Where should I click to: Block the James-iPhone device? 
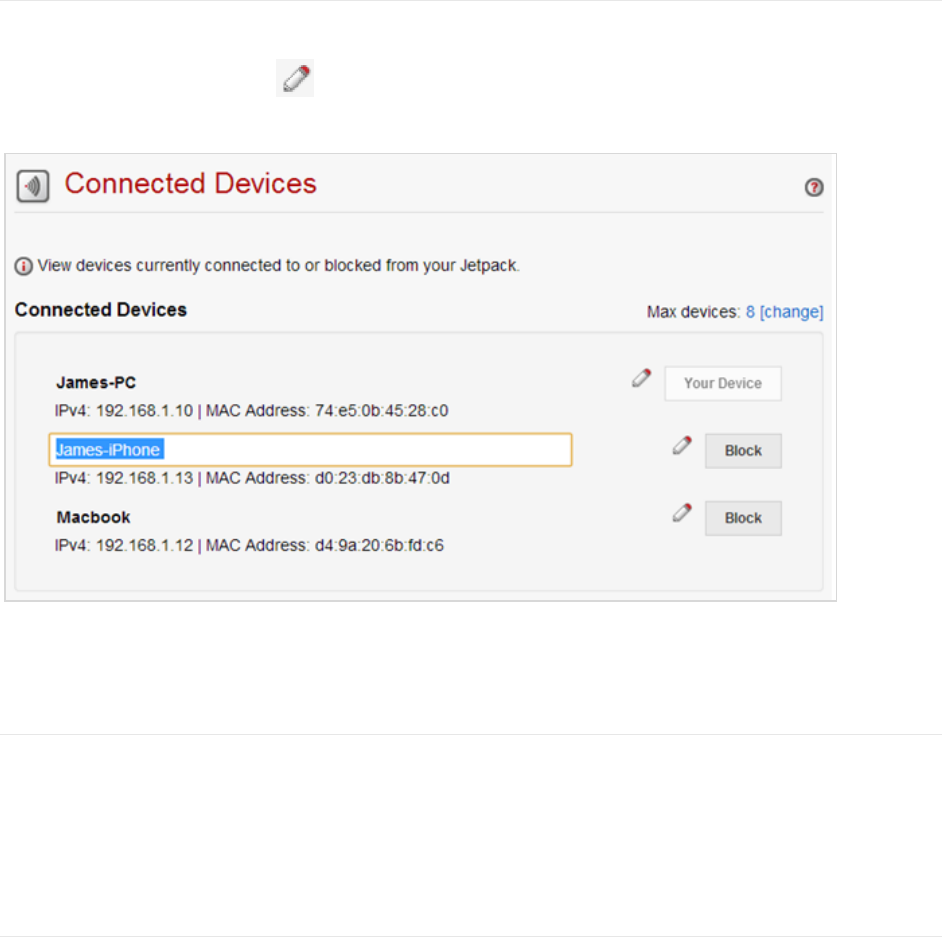[x=743, y=451]
